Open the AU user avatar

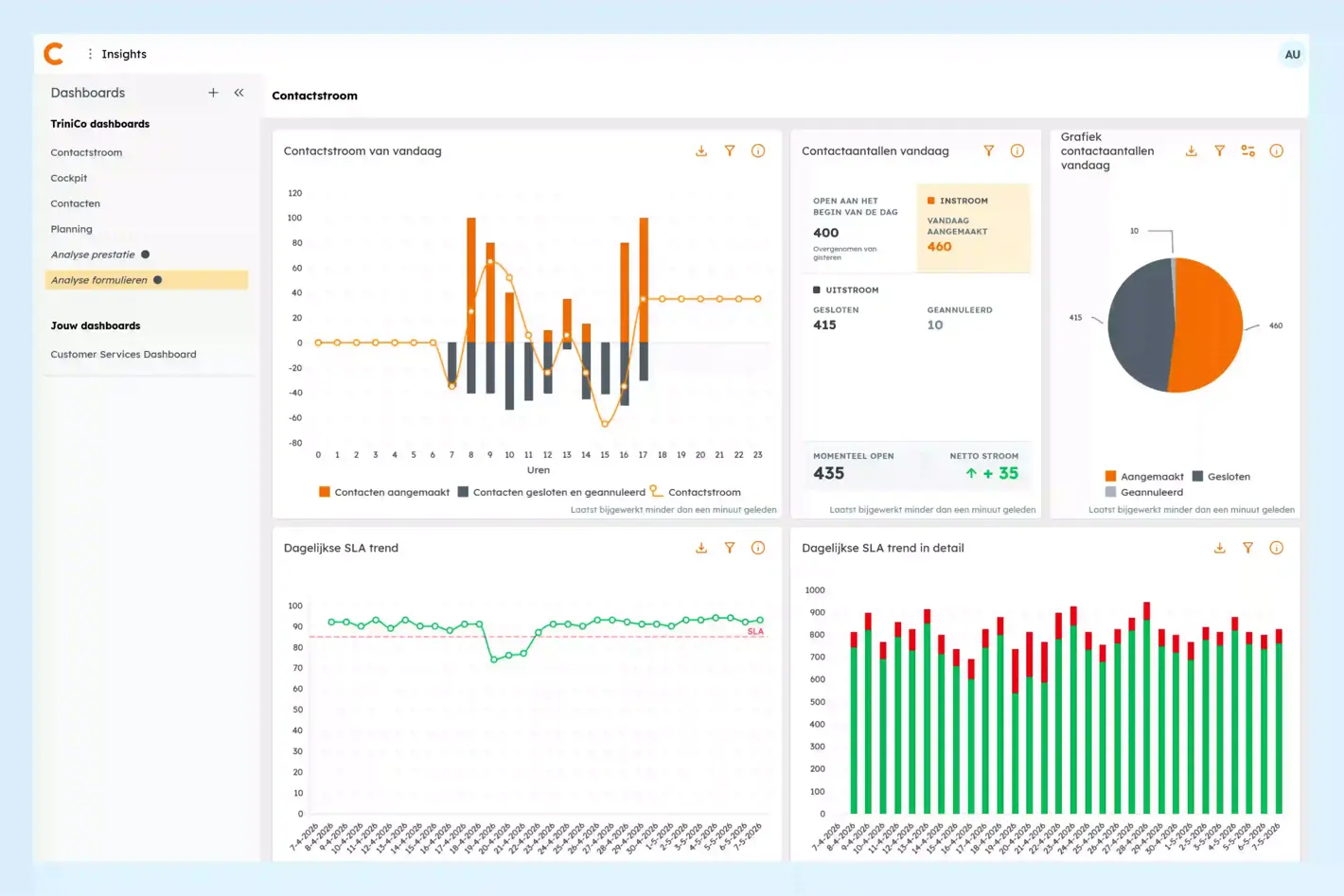click(x=1292, y=55)
